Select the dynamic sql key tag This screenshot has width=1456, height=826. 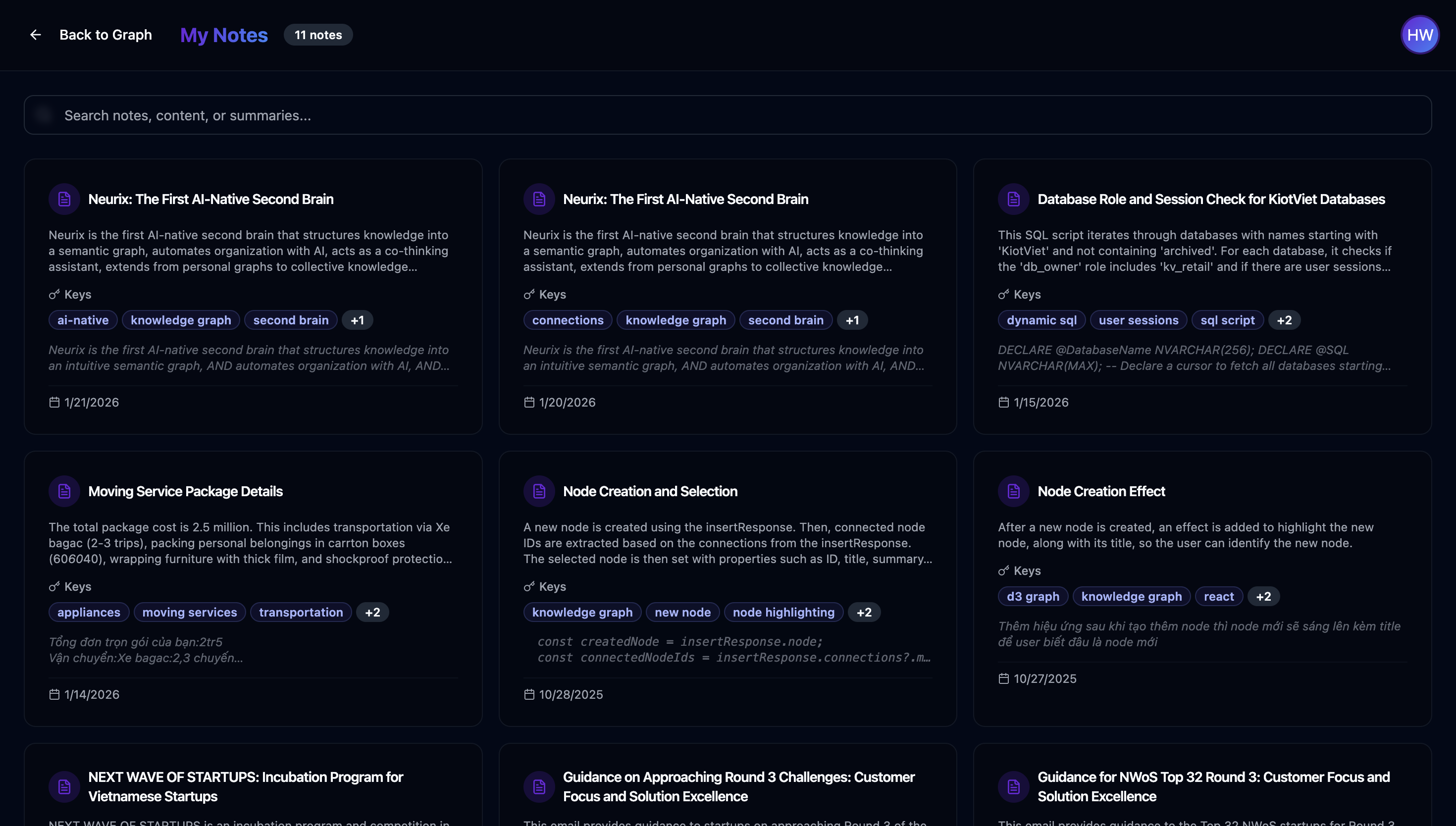point(1041,320)
